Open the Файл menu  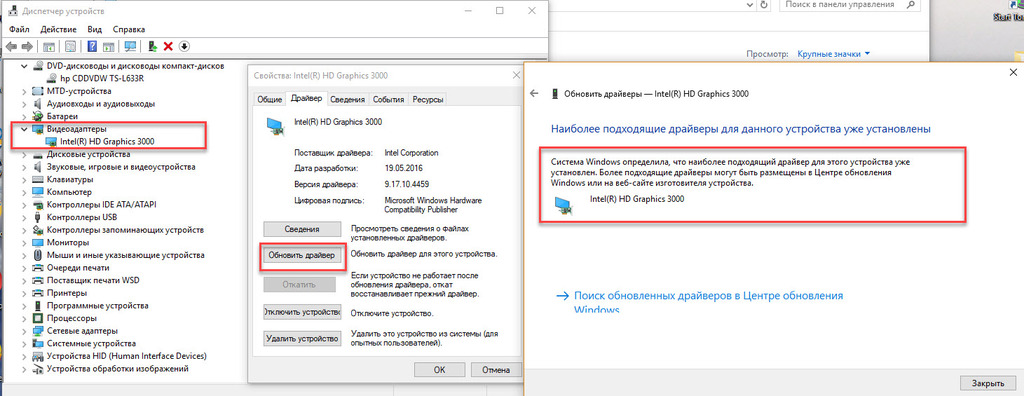click(x=19, y=29)
